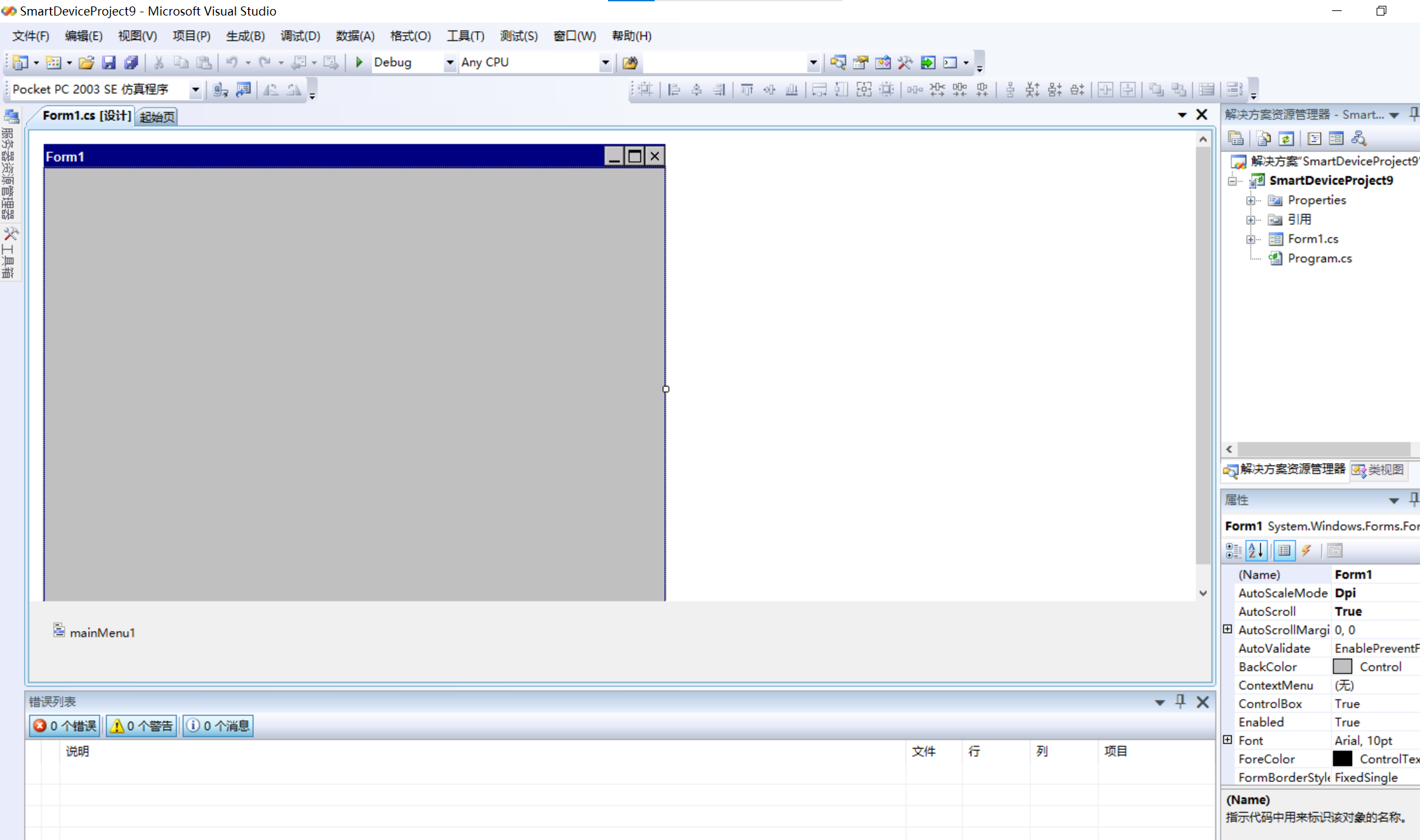Switch to the 起始页 tab
Viewport: 1420px width, 840px height.
155,116
